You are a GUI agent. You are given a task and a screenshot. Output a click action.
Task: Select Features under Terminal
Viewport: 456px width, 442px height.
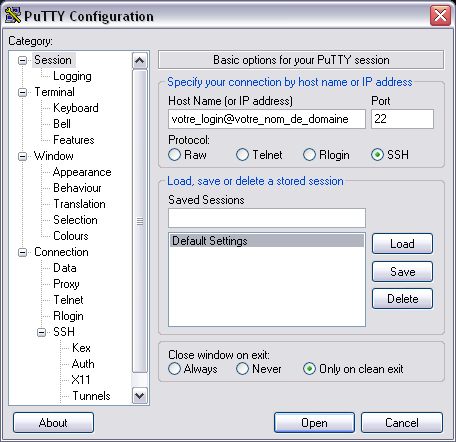[x=74, y=140]
